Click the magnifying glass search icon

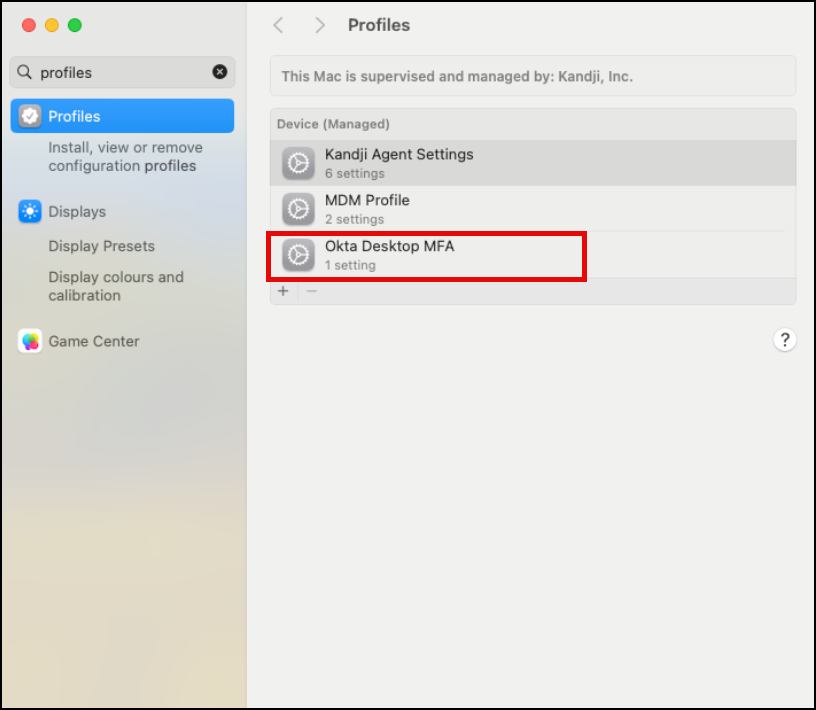[25, 72]
